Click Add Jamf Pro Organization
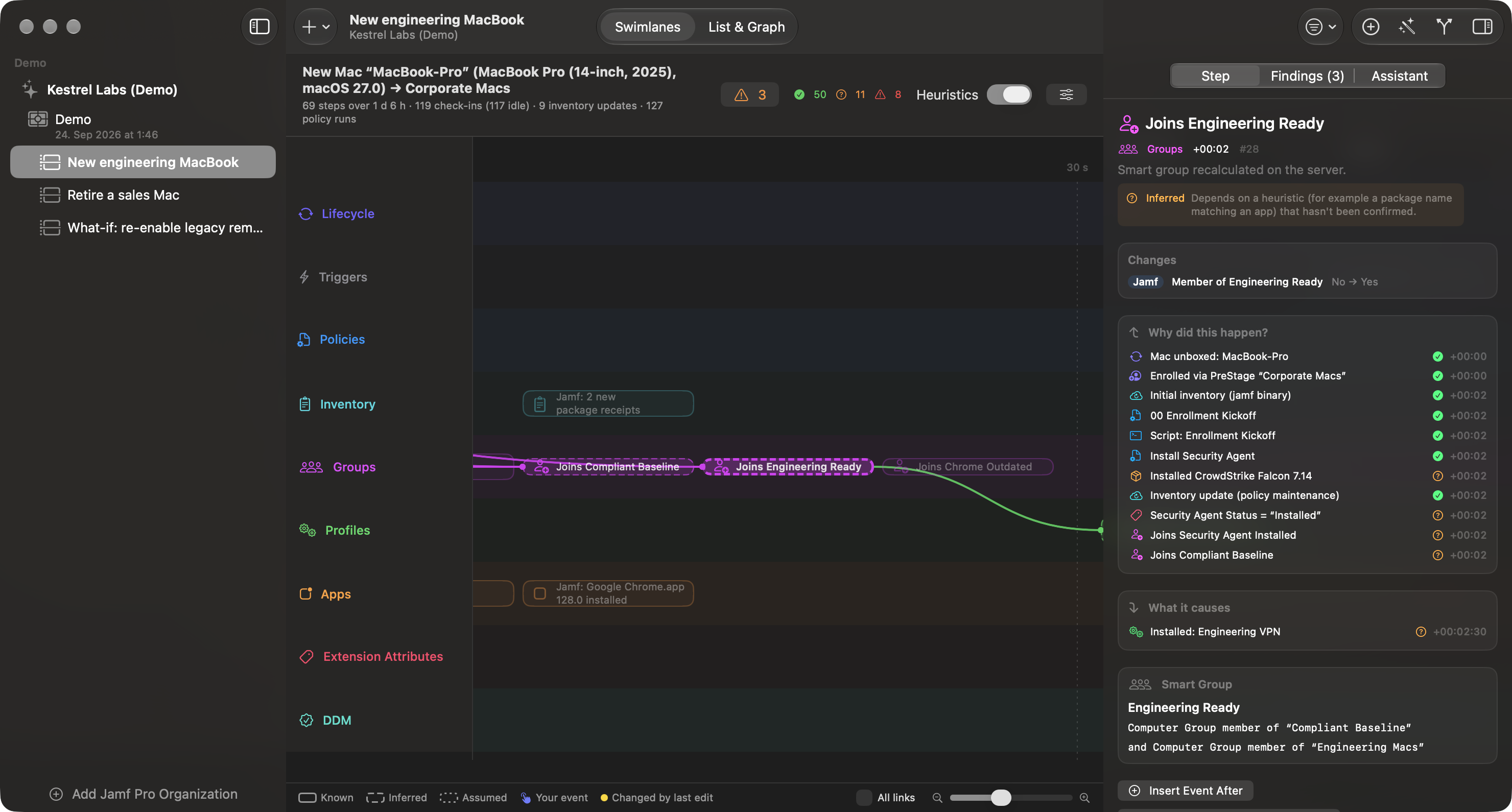Viewport: 1512px width, 812px height. tap(144, 794)
